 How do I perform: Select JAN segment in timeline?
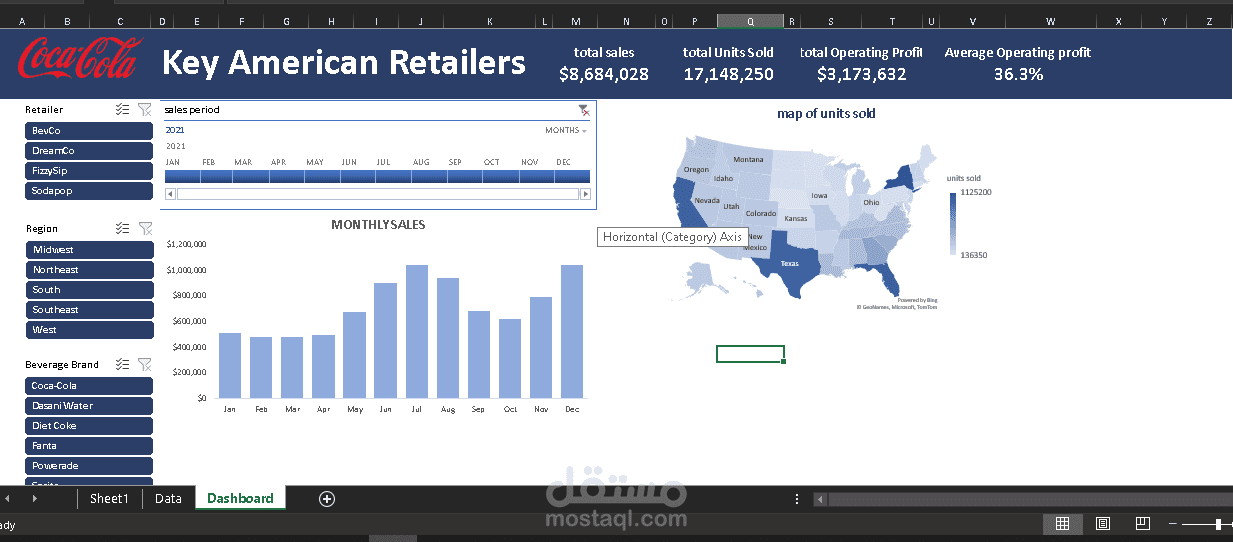[182, 176]
